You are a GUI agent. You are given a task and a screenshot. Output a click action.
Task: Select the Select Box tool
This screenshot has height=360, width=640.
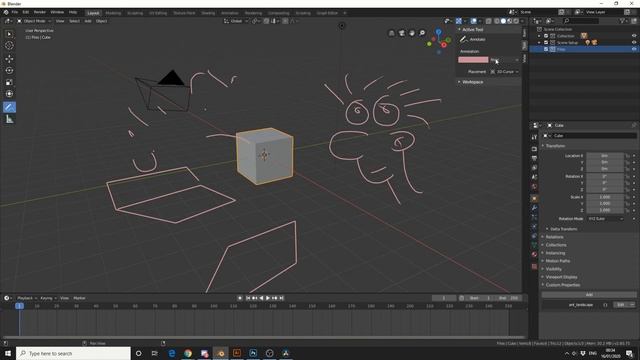[9, 34]
